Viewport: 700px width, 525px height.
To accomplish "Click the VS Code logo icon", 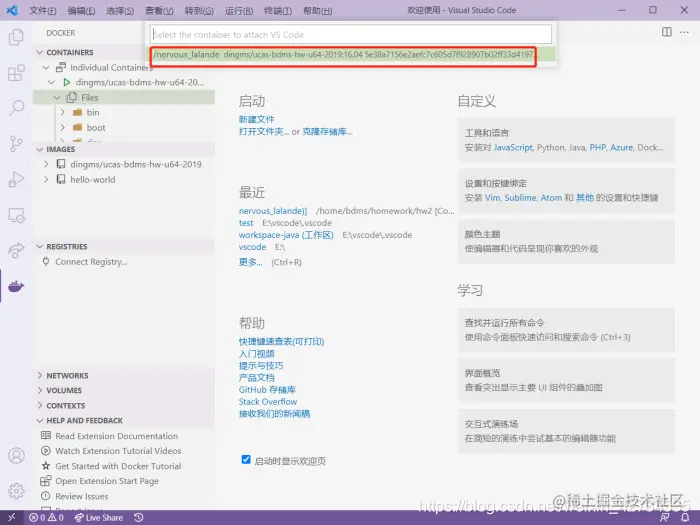I will click(x=12, y=10).
